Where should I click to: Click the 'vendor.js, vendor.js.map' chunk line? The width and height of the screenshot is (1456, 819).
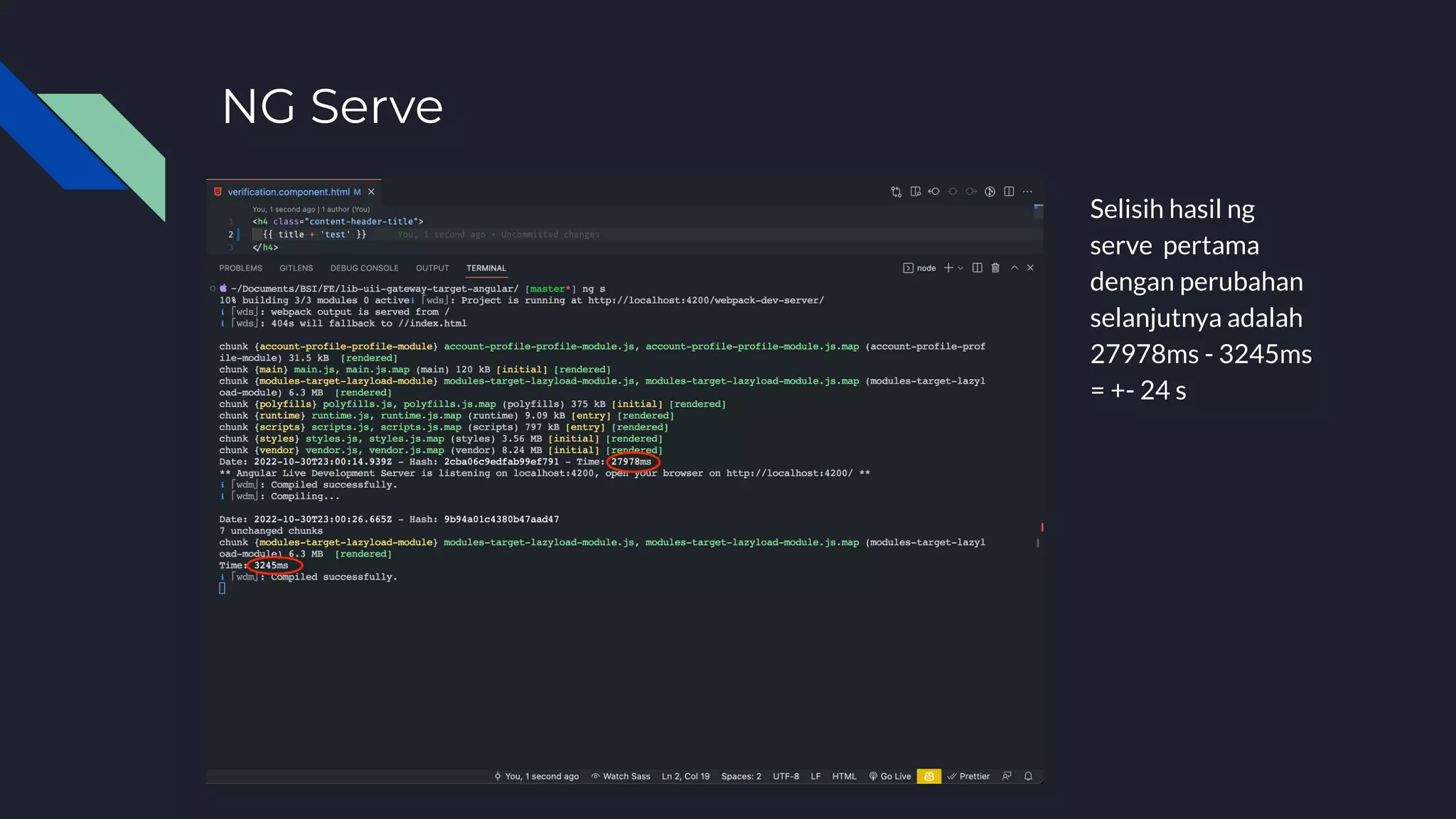[x=441, y=451]
